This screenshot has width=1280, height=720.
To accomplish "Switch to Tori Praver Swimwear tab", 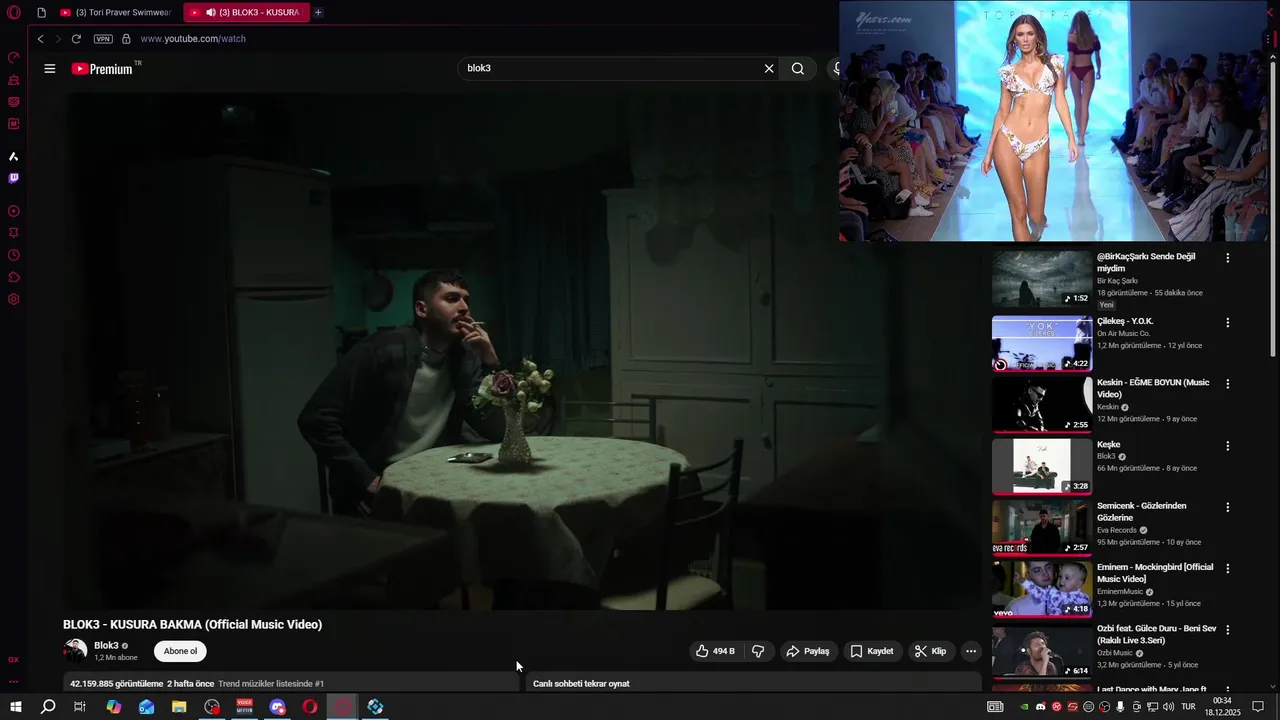I will [x=116, y=13].
